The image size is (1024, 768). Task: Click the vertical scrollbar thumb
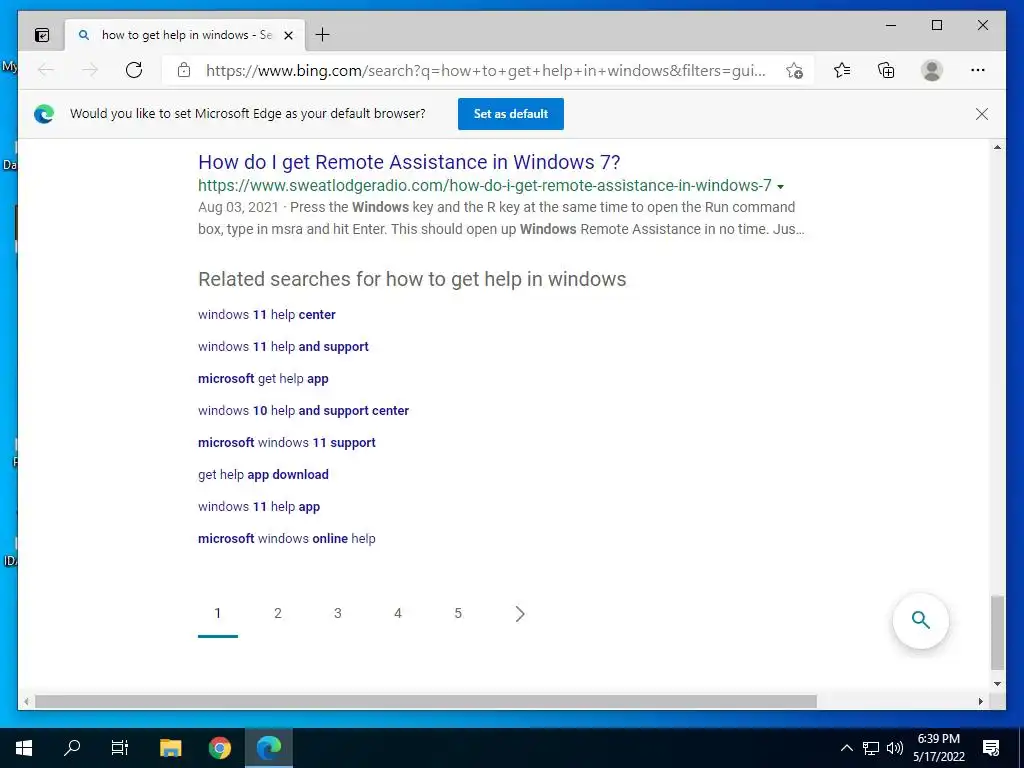tap(997, 632)
